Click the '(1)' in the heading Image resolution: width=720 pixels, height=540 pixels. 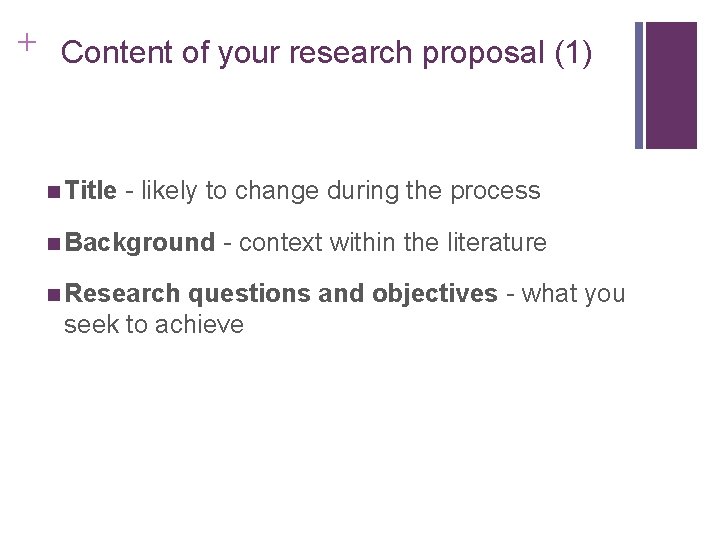[573, 53]
